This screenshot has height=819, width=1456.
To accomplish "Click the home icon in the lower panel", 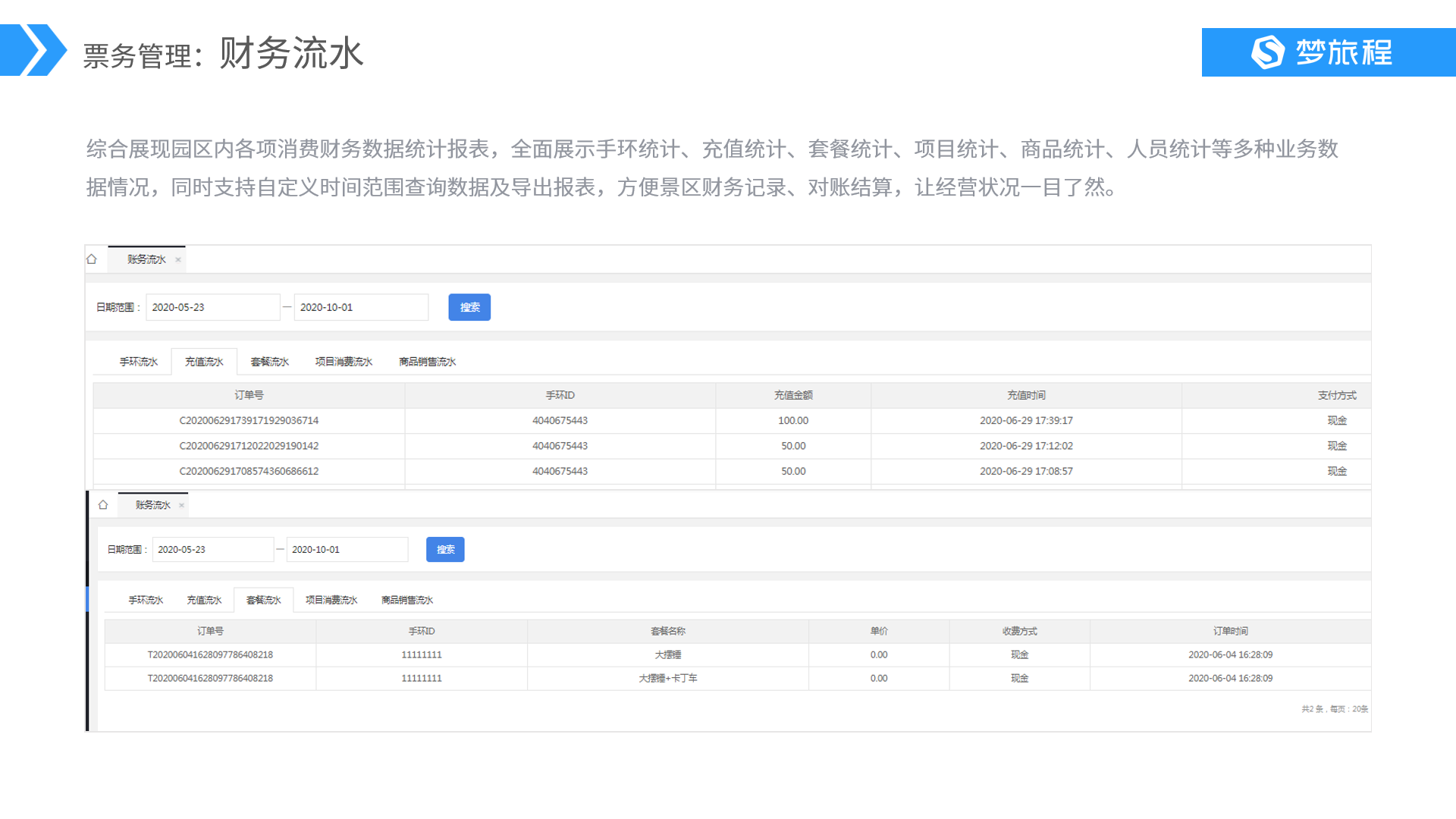I will pyautogui.click(x=103, y=505).
